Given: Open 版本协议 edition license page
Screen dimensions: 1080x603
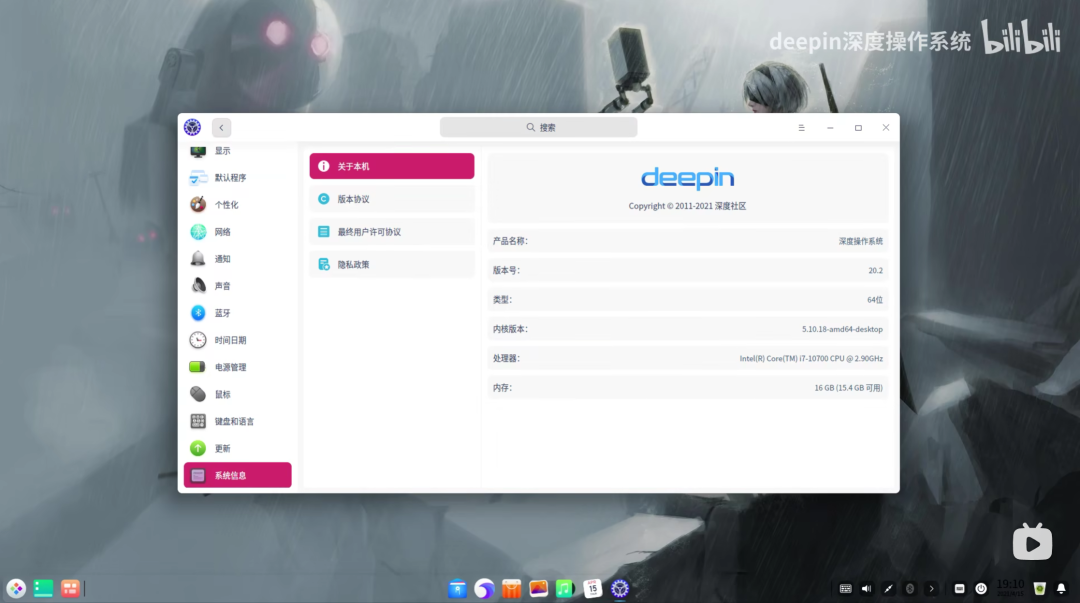Looking at the screenshot, I should tap(392, 199).
